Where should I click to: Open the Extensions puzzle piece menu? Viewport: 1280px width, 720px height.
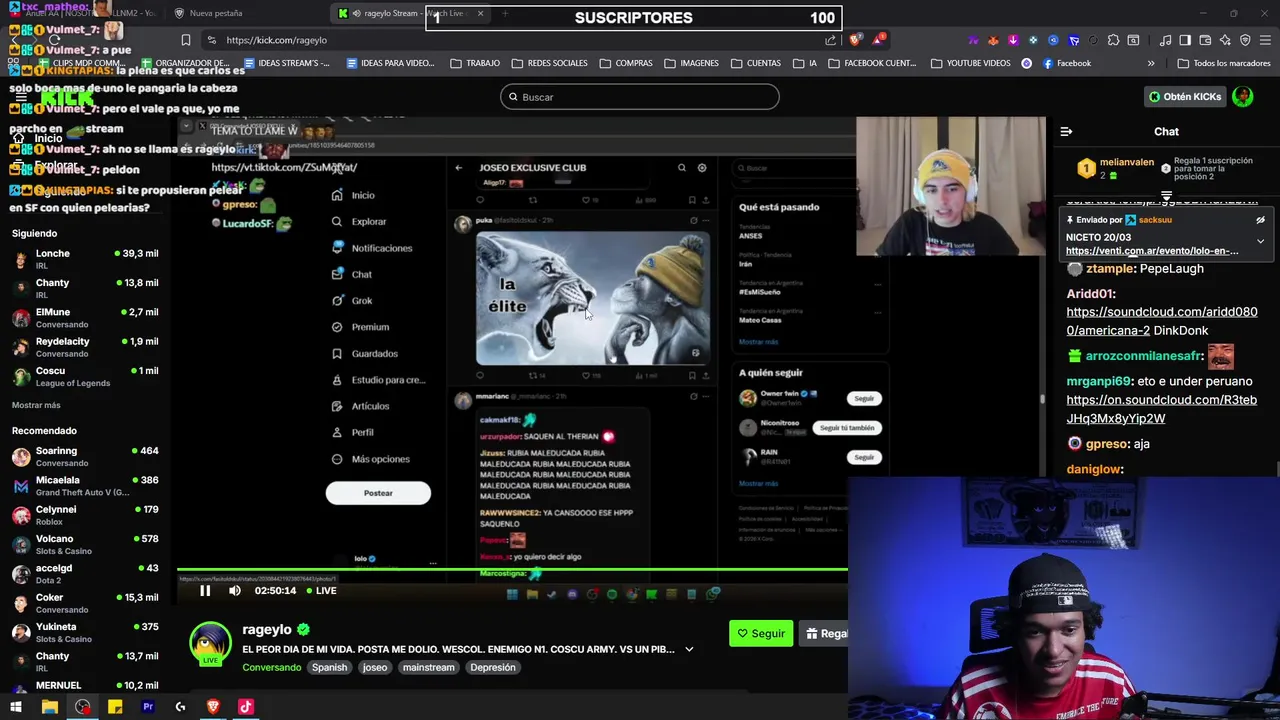[1113, 40]
